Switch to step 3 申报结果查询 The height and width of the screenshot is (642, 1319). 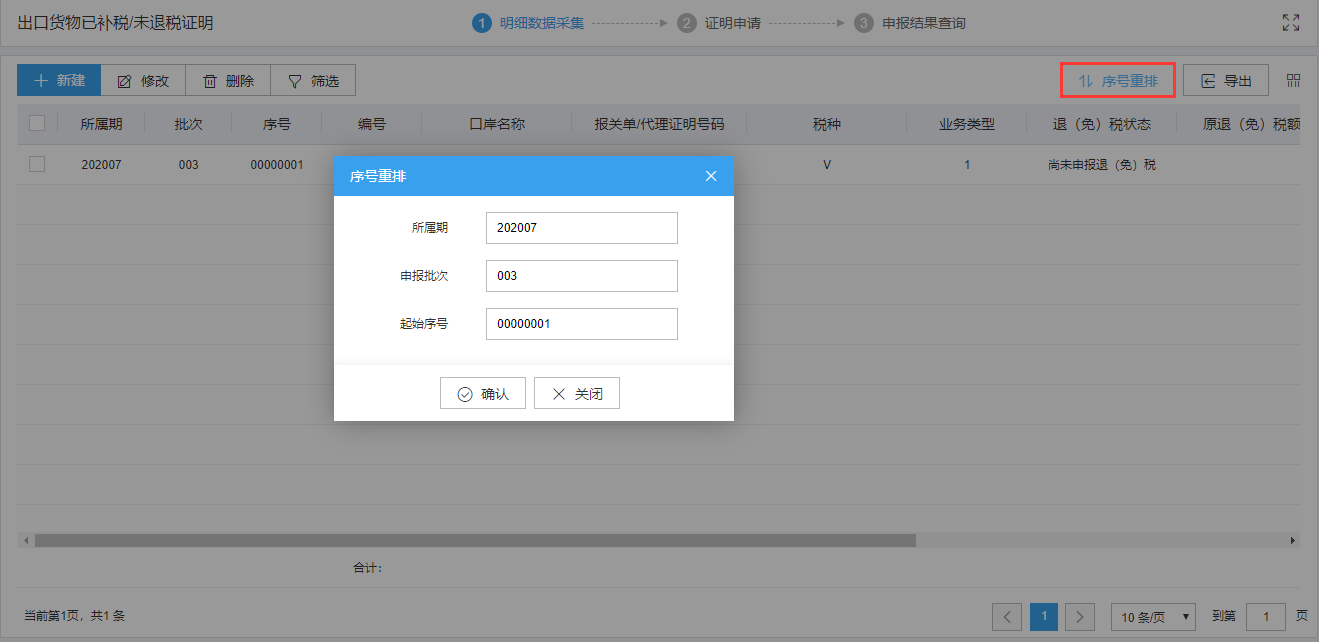click(x=911, y=23)
